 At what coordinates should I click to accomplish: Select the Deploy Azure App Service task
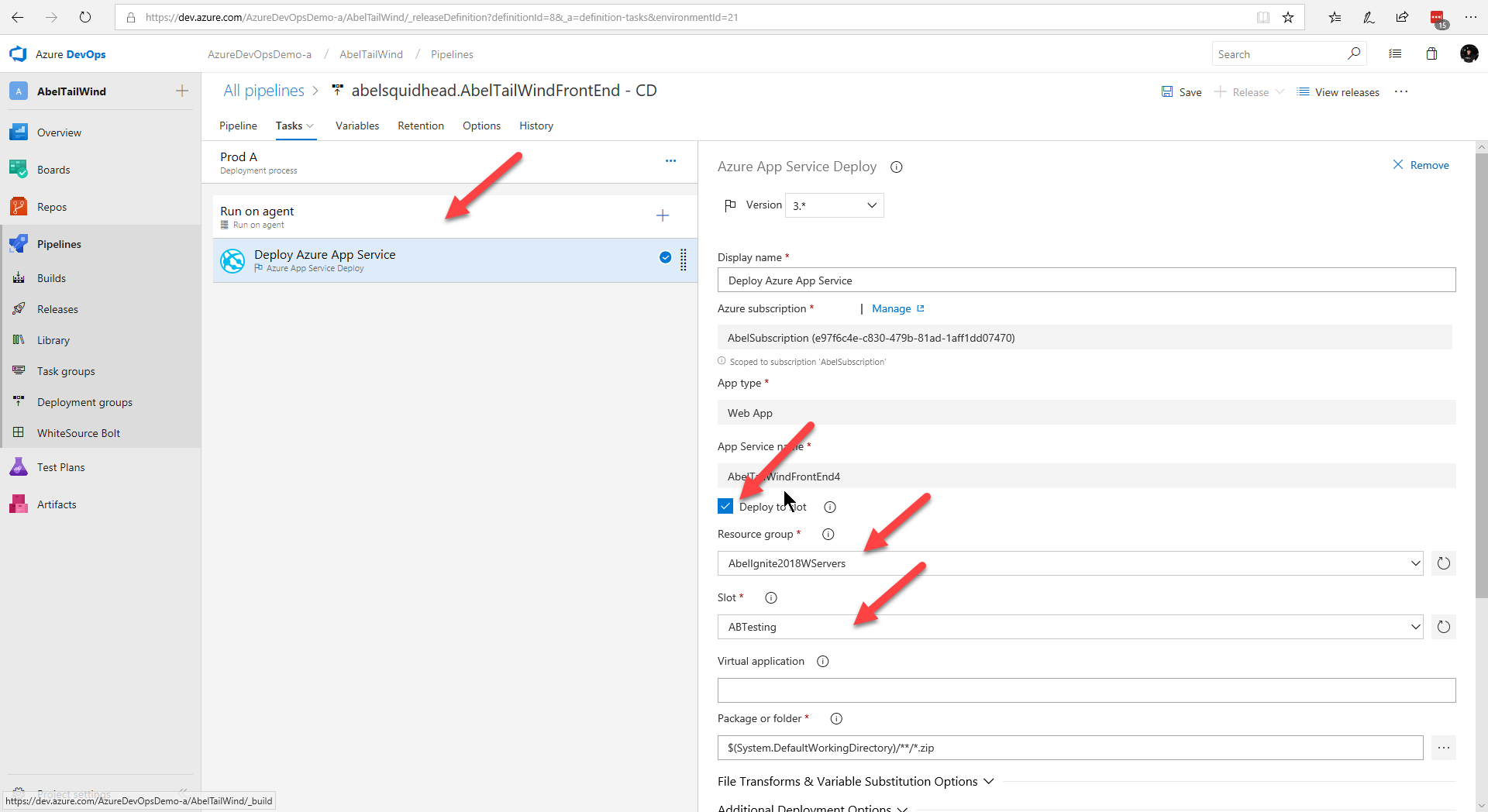[x=455, y=260]
